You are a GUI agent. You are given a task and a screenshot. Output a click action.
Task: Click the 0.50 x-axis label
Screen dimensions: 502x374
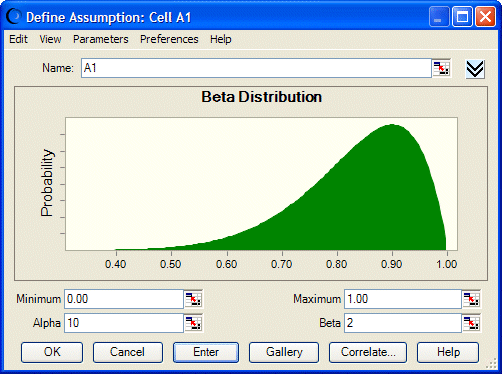click(171, 264)
